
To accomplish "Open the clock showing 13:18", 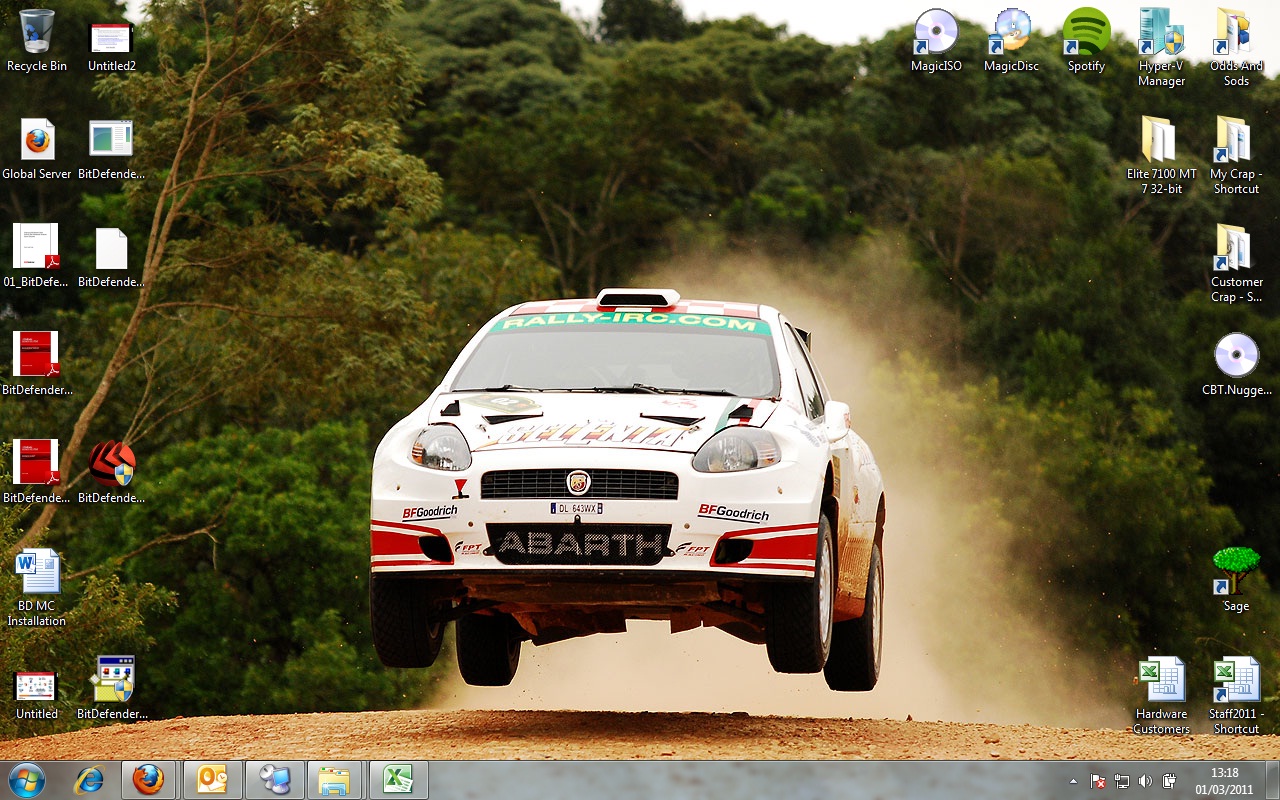I will click(1224, 781).
